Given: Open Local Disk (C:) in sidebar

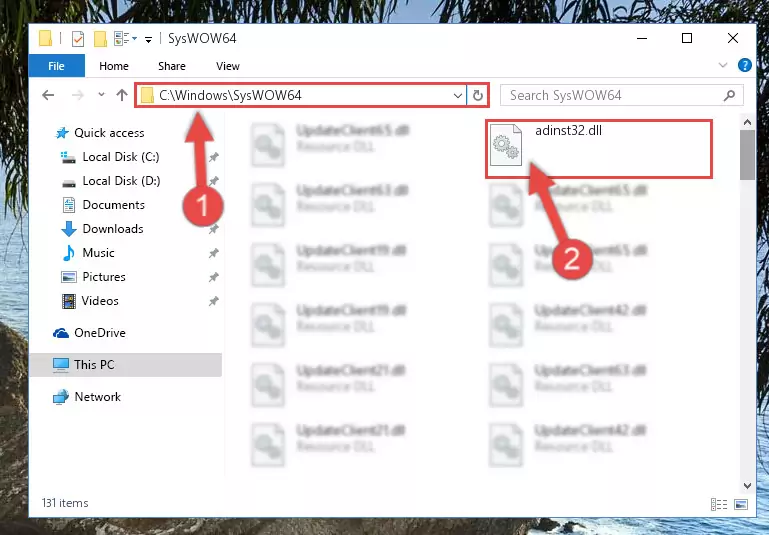Looking at the screenshot, I should coord(121,156).
